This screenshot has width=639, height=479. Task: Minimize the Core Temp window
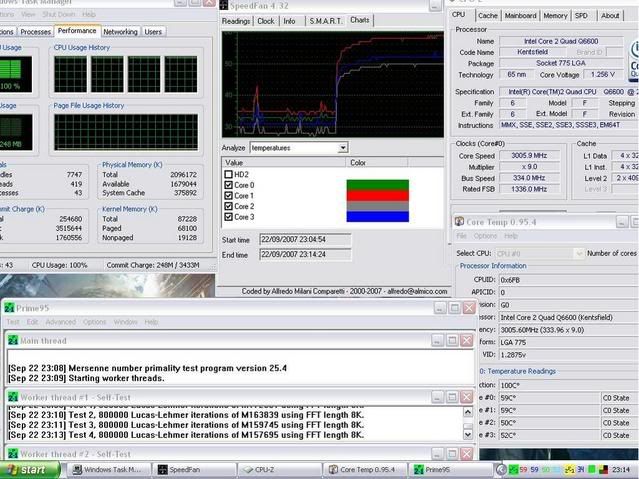point(621,222)
